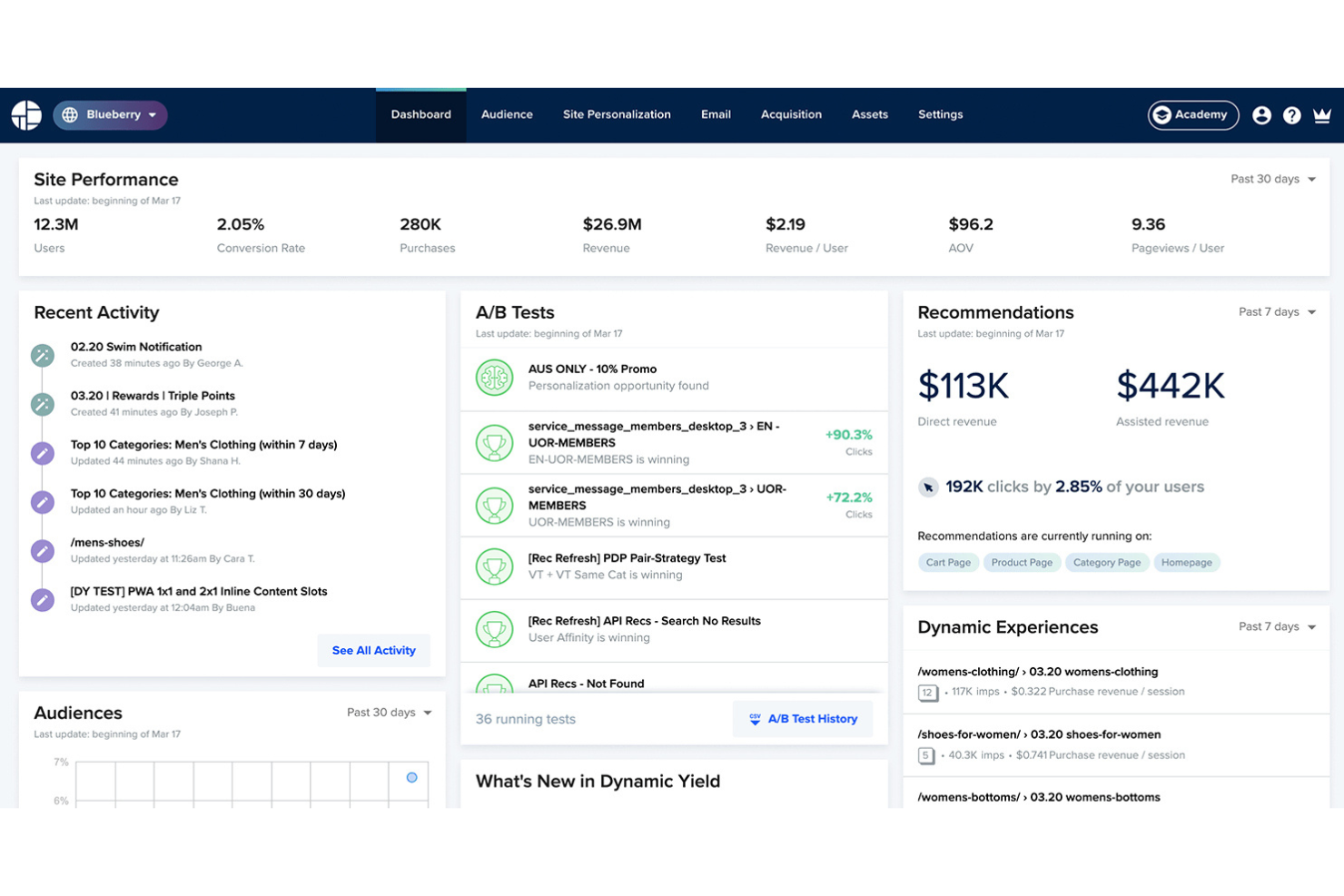Open the user account profile icon
This screenshot has height=896, width=1344.
click(x=1261, y=115)
